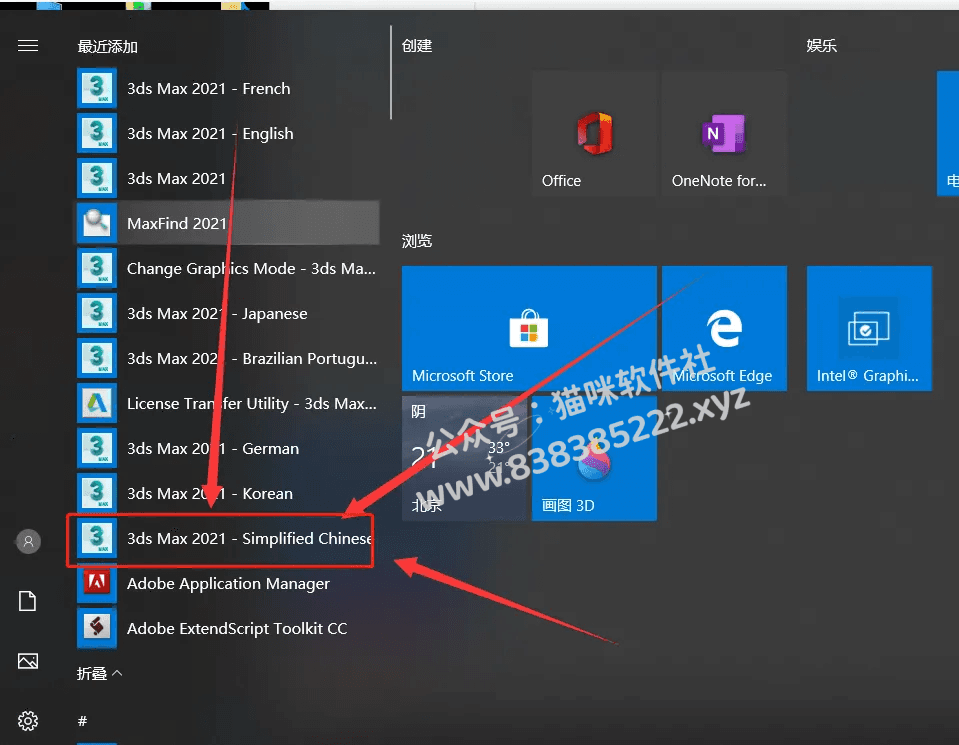The width and height of the screenshot is (959, 745).
Task: Click the # alphabet section header
Action: pyautogui.click(x=83, y=721)
